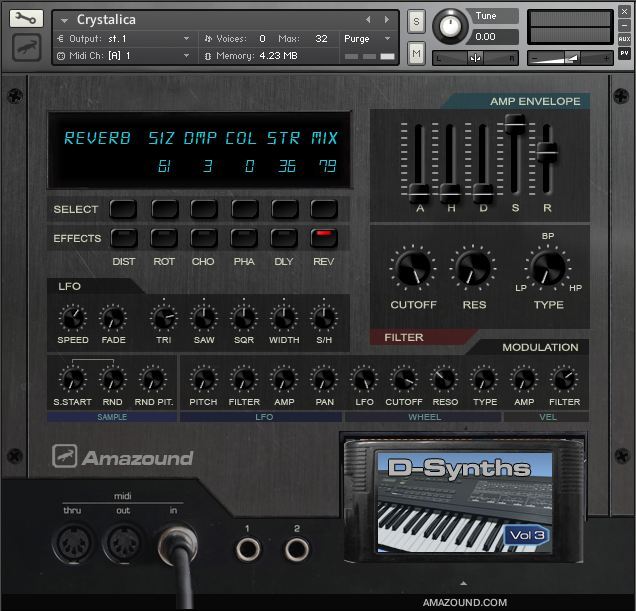Click the Hold (H) envelope fader
This screenshot has width=636, height=611.
450,192
